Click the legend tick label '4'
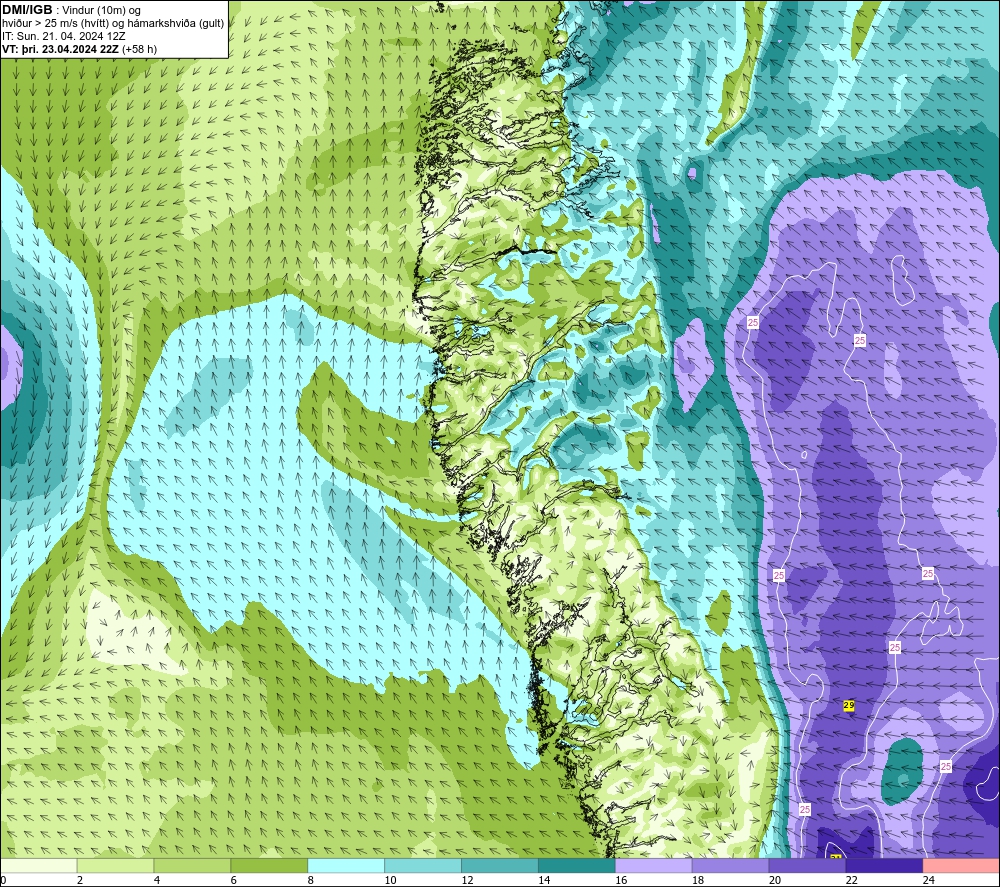Viewport: 1000px width, 887px height. pyautogui.click(x=157, y=880)
